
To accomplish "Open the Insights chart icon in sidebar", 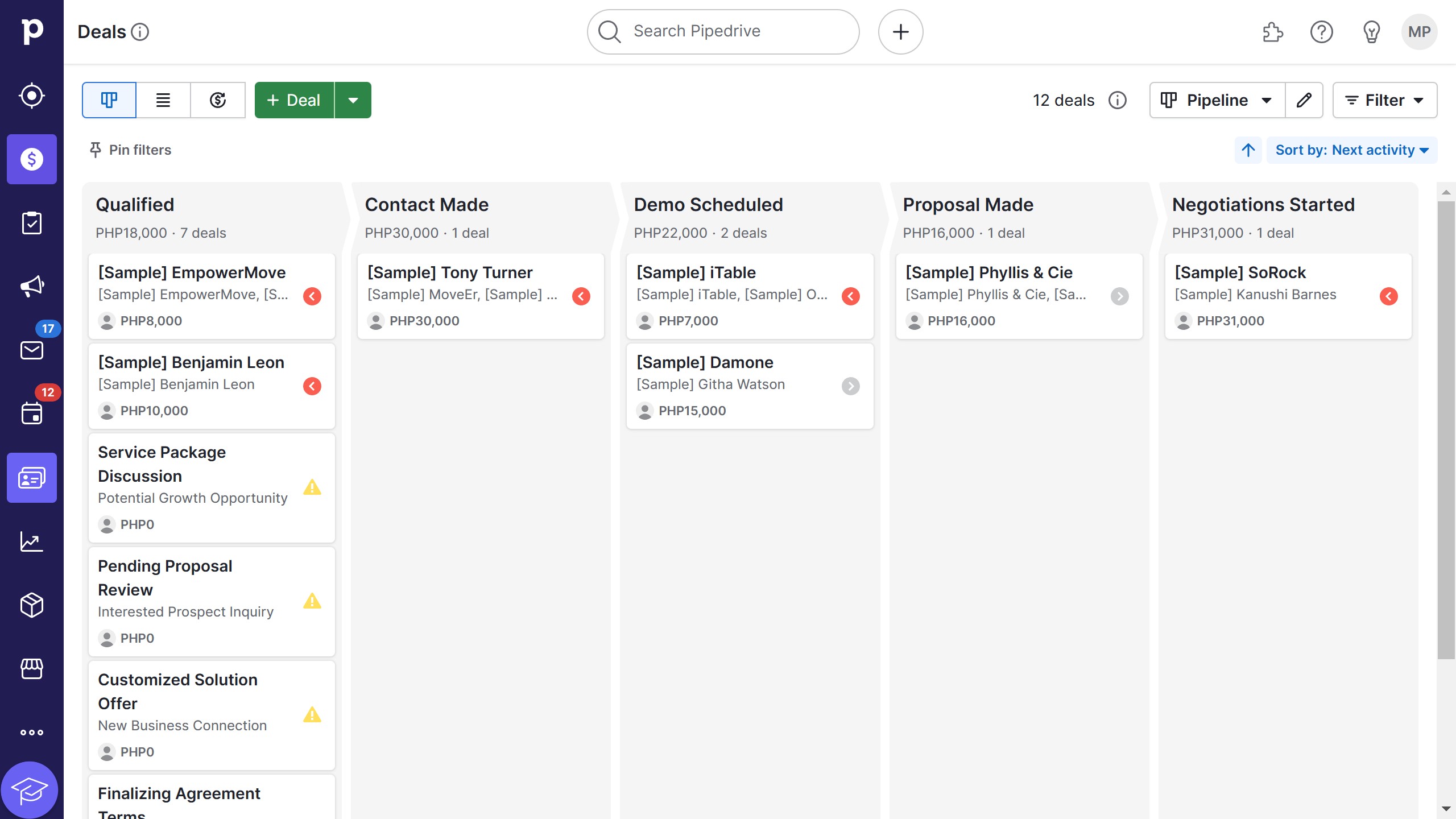I will (32, 541).
